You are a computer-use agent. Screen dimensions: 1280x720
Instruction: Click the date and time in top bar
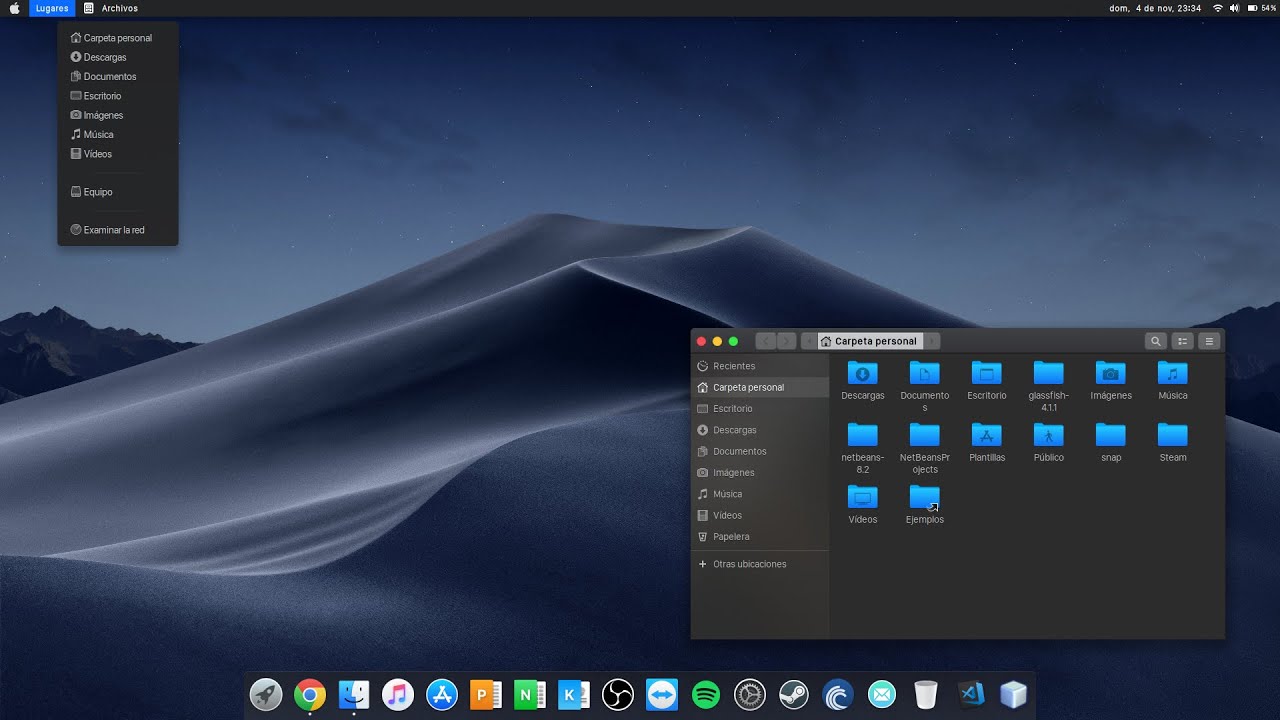point(1155,8)
